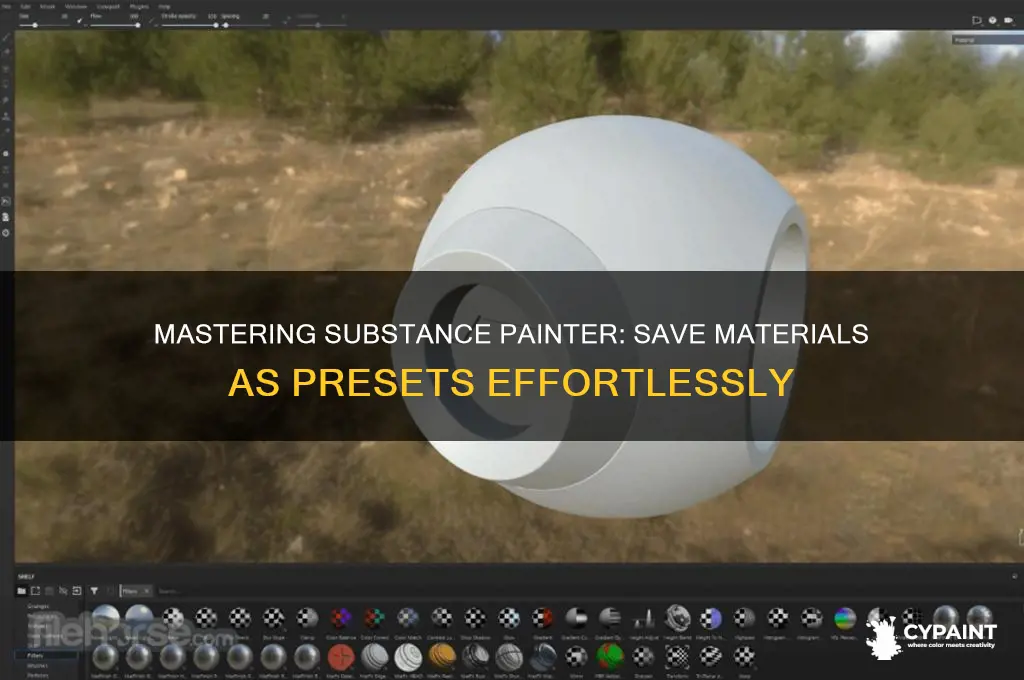Viewport: 1024px width, 680px height.
Task: Click the camera icon at top right
Action: coord(1009,20)
